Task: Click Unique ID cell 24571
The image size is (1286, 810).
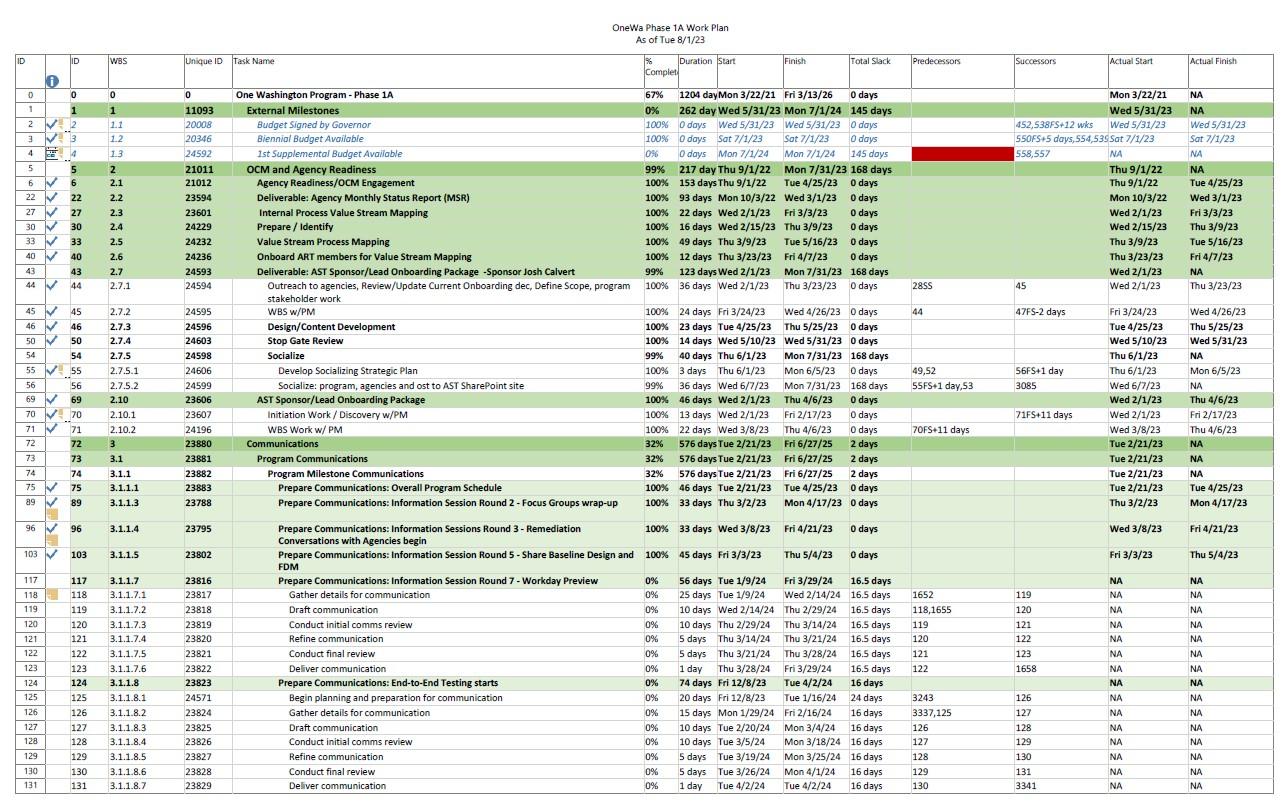Action: [198, 698]
